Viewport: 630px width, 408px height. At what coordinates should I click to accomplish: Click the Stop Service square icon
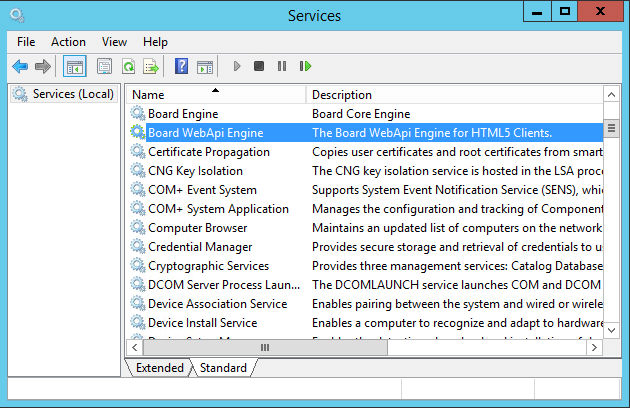[x=259, y=66]
